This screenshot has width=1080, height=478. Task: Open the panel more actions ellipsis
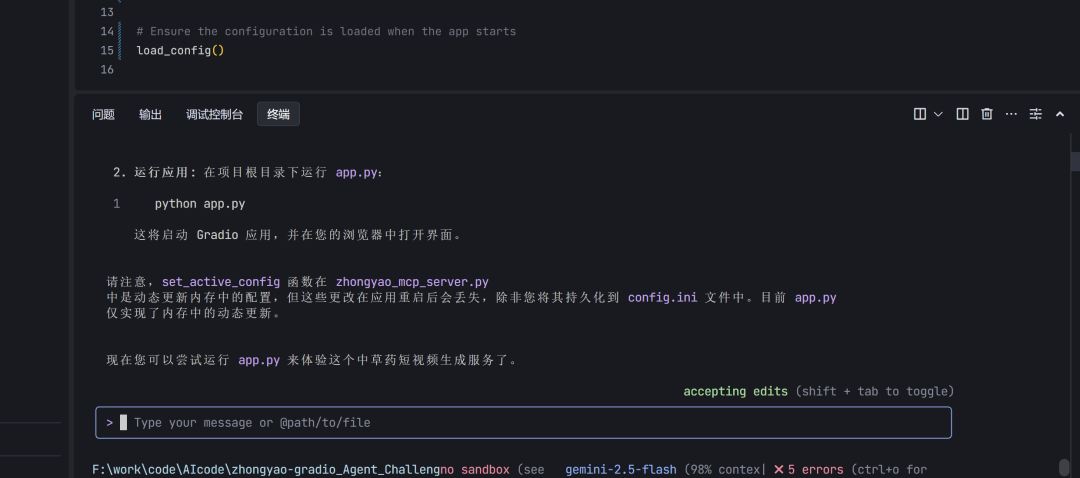pos(1011,114)
